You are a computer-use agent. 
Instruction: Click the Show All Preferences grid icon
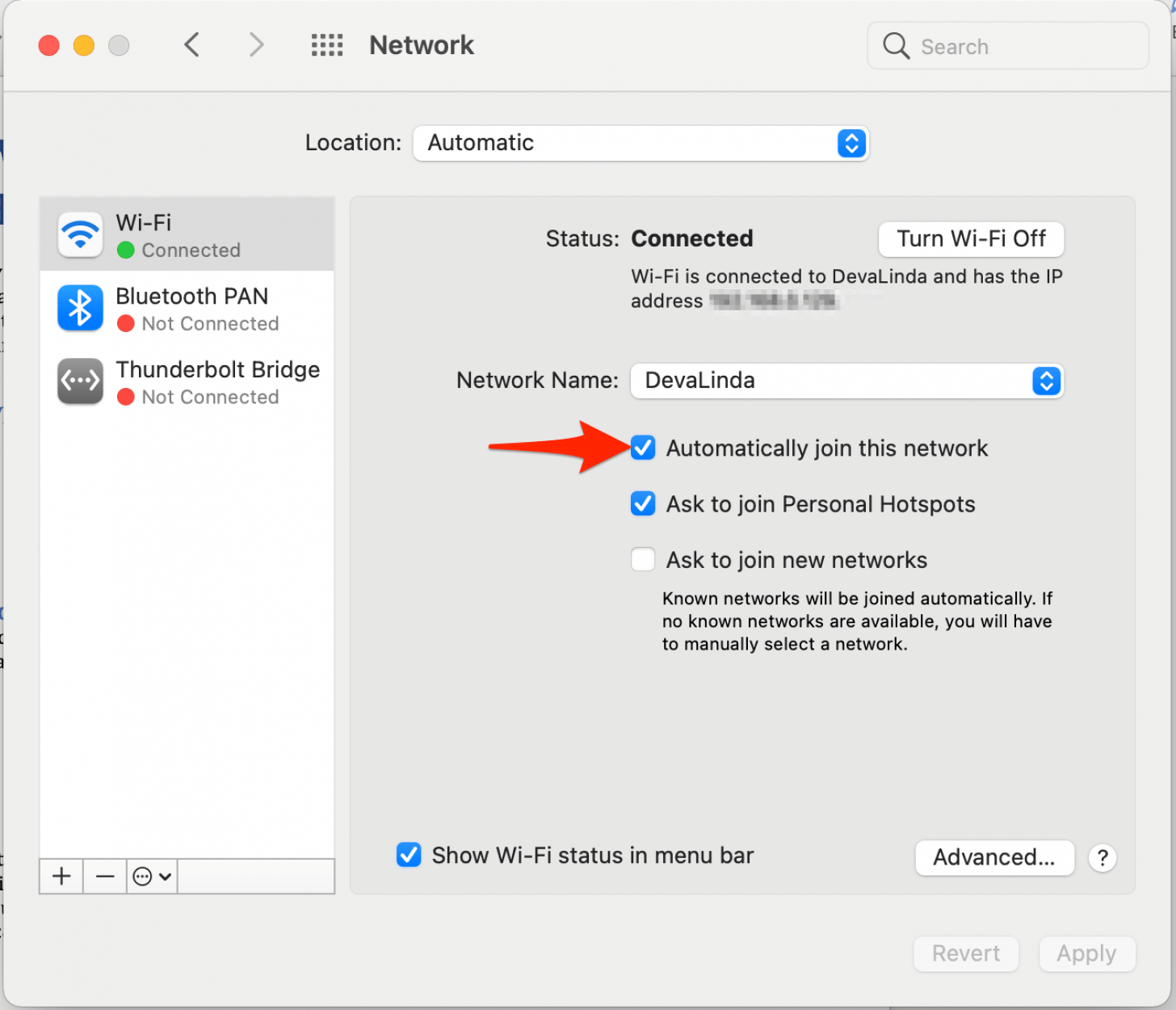coord(327,45)
